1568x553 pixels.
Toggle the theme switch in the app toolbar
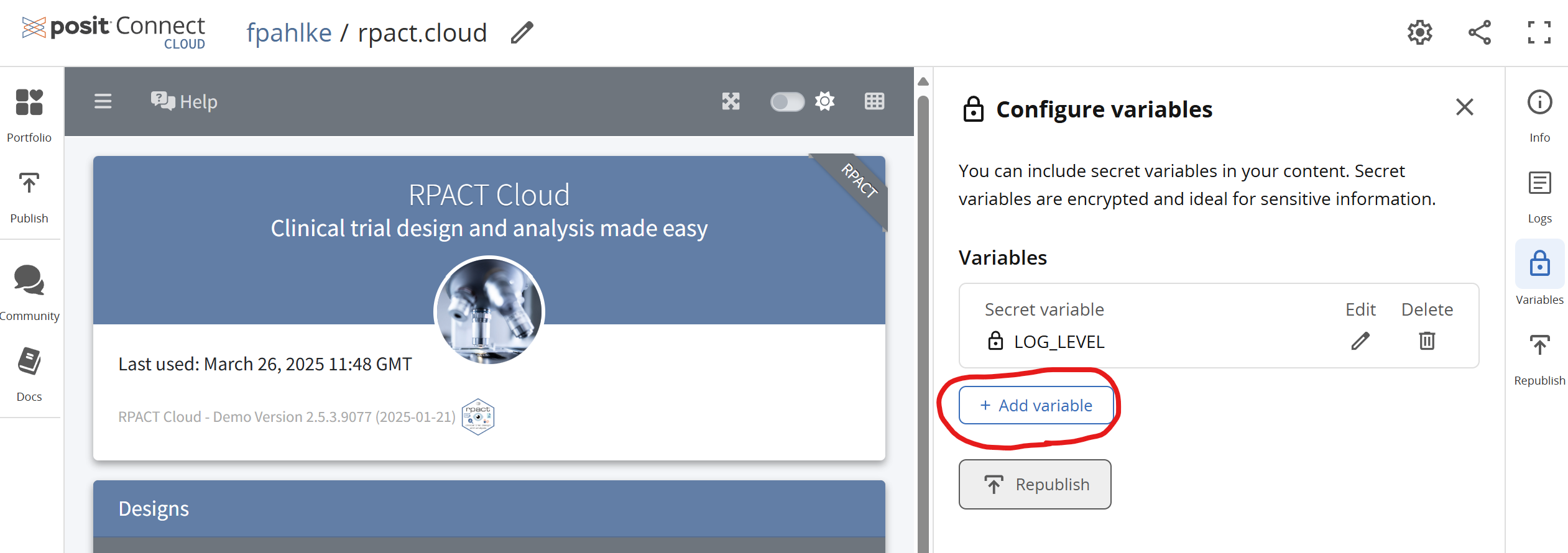click(786, 101)
